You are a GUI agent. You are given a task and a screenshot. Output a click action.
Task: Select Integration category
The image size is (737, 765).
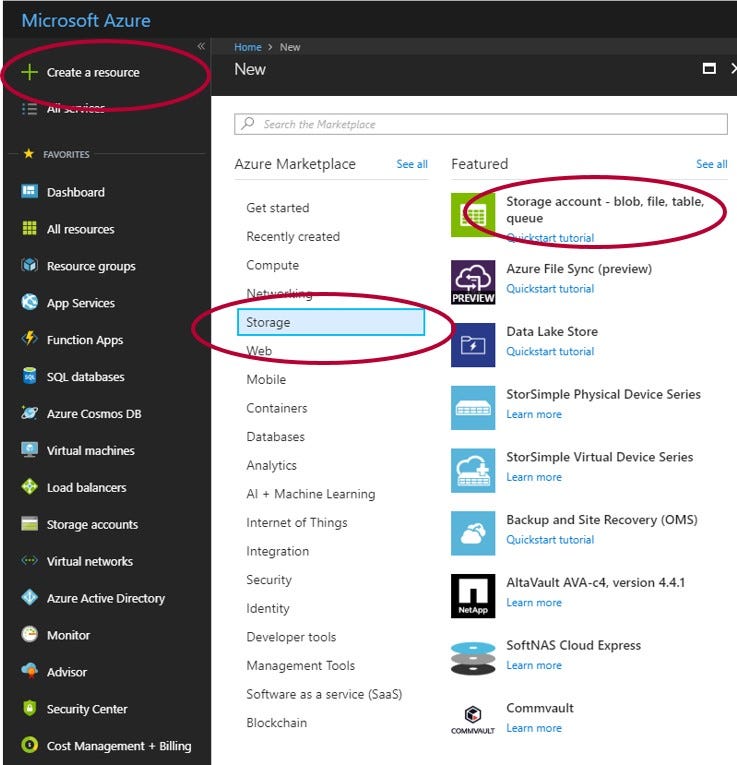tap(278, 551)
